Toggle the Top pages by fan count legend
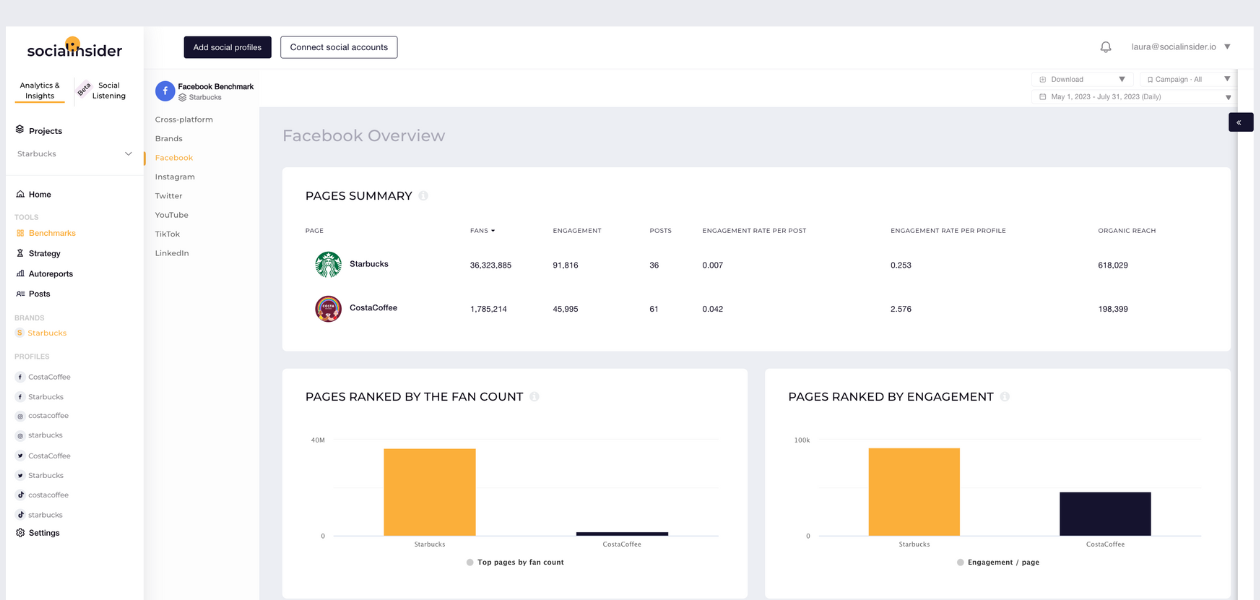Image resolution: width=1260 pixels, height=600 pixels. click(515, 563)
